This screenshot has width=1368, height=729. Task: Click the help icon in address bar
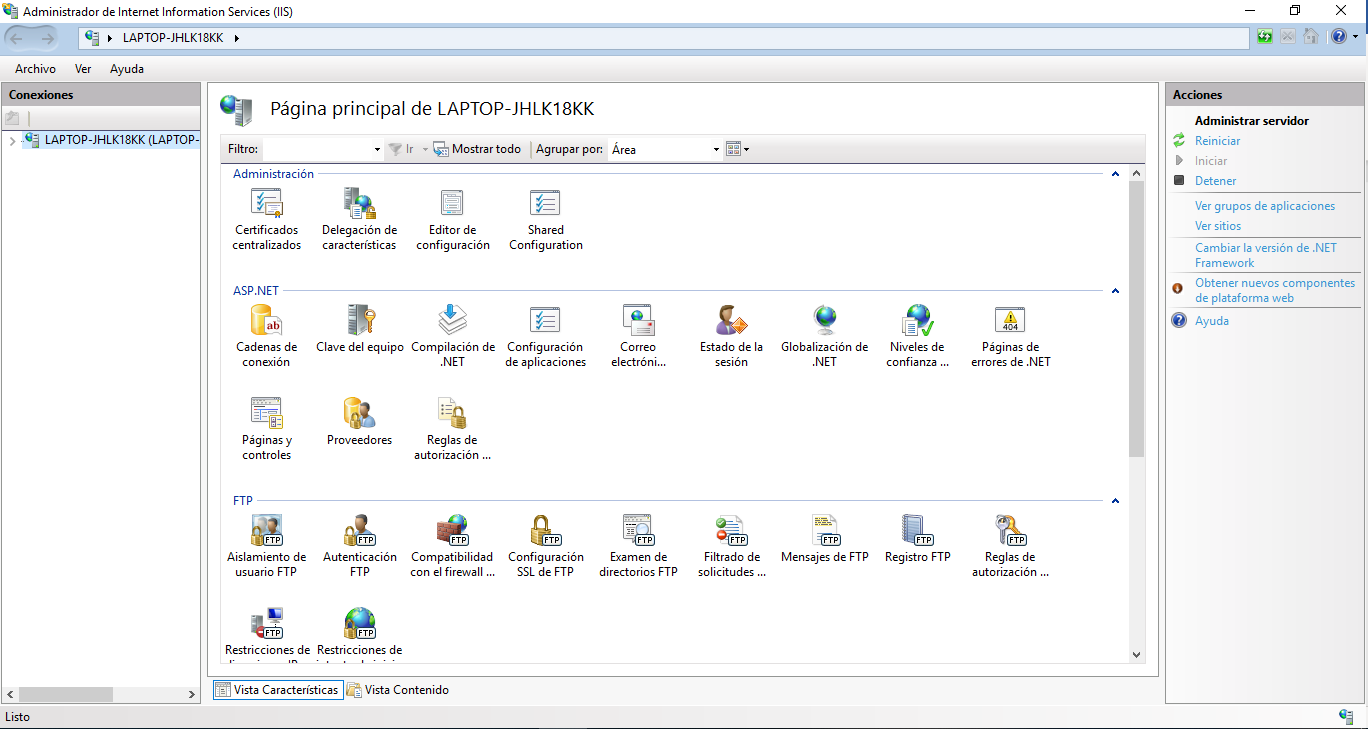click(x=1338, y=37)
